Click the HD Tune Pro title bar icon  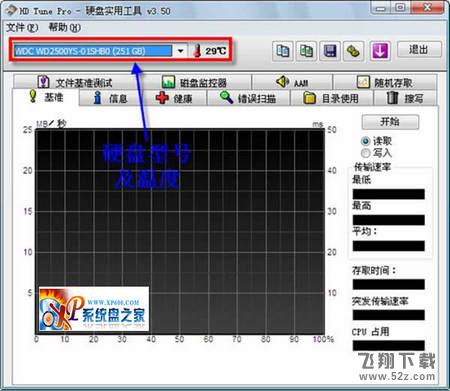click(x=11, y=10)
